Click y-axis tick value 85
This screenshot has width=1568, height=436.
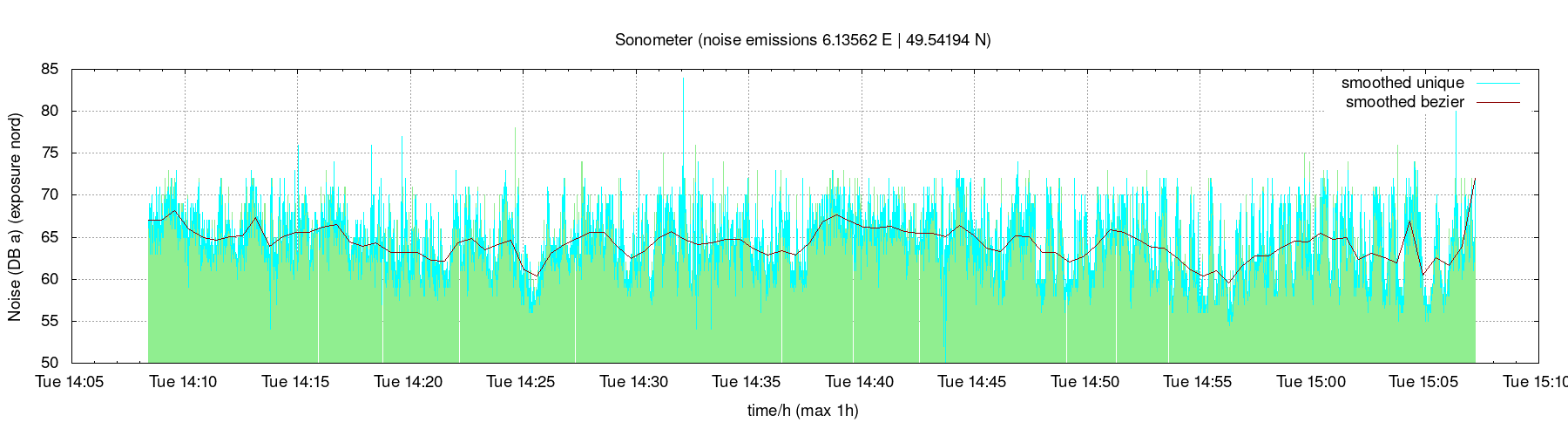(49, 69)
